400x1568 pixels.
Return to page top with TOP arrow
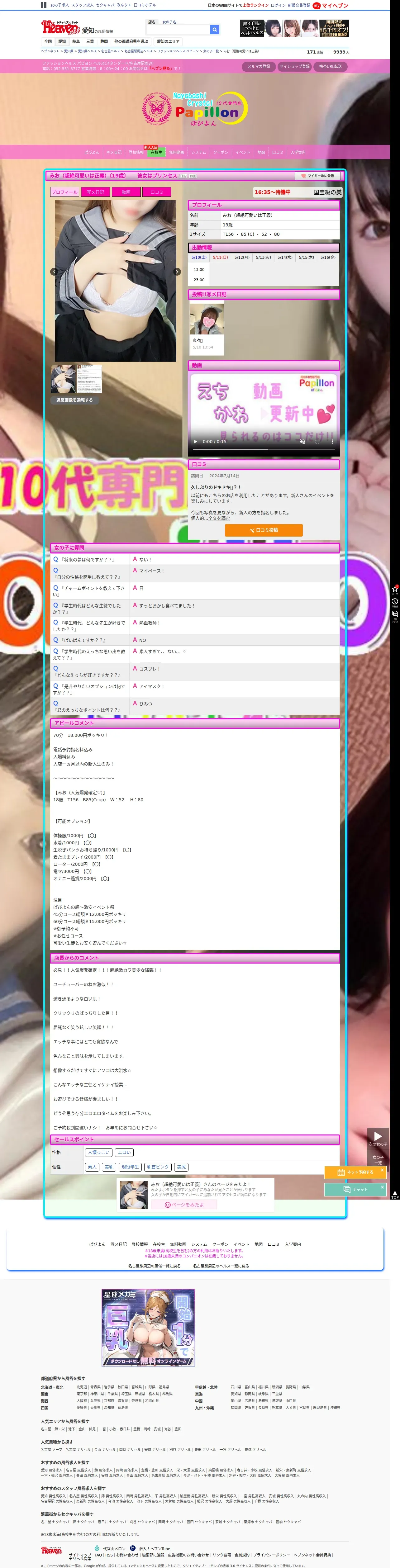(394, 1194)
